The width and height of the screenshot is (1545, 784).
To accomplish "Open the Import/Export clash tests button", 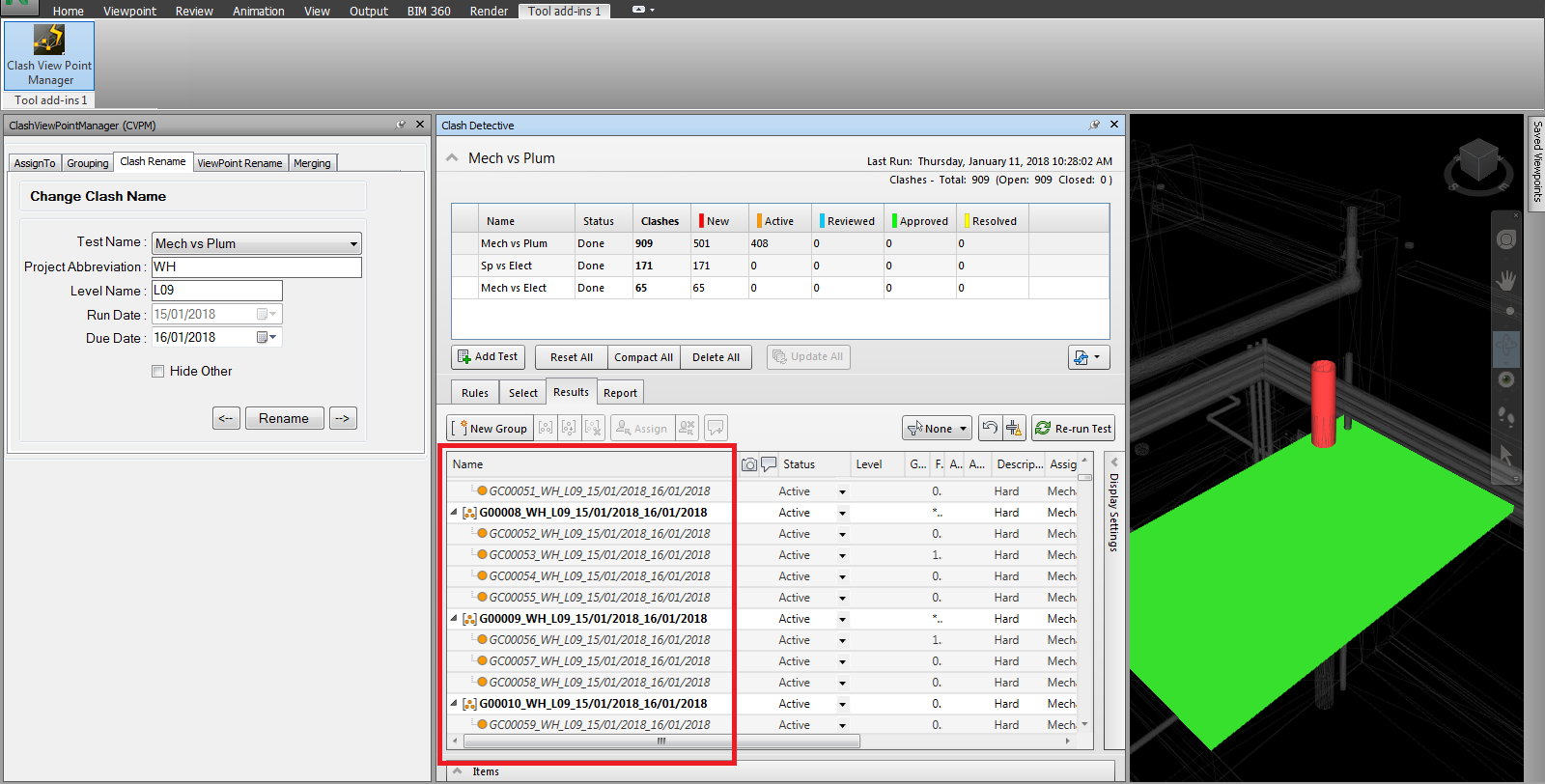I will coord(1088,357).
